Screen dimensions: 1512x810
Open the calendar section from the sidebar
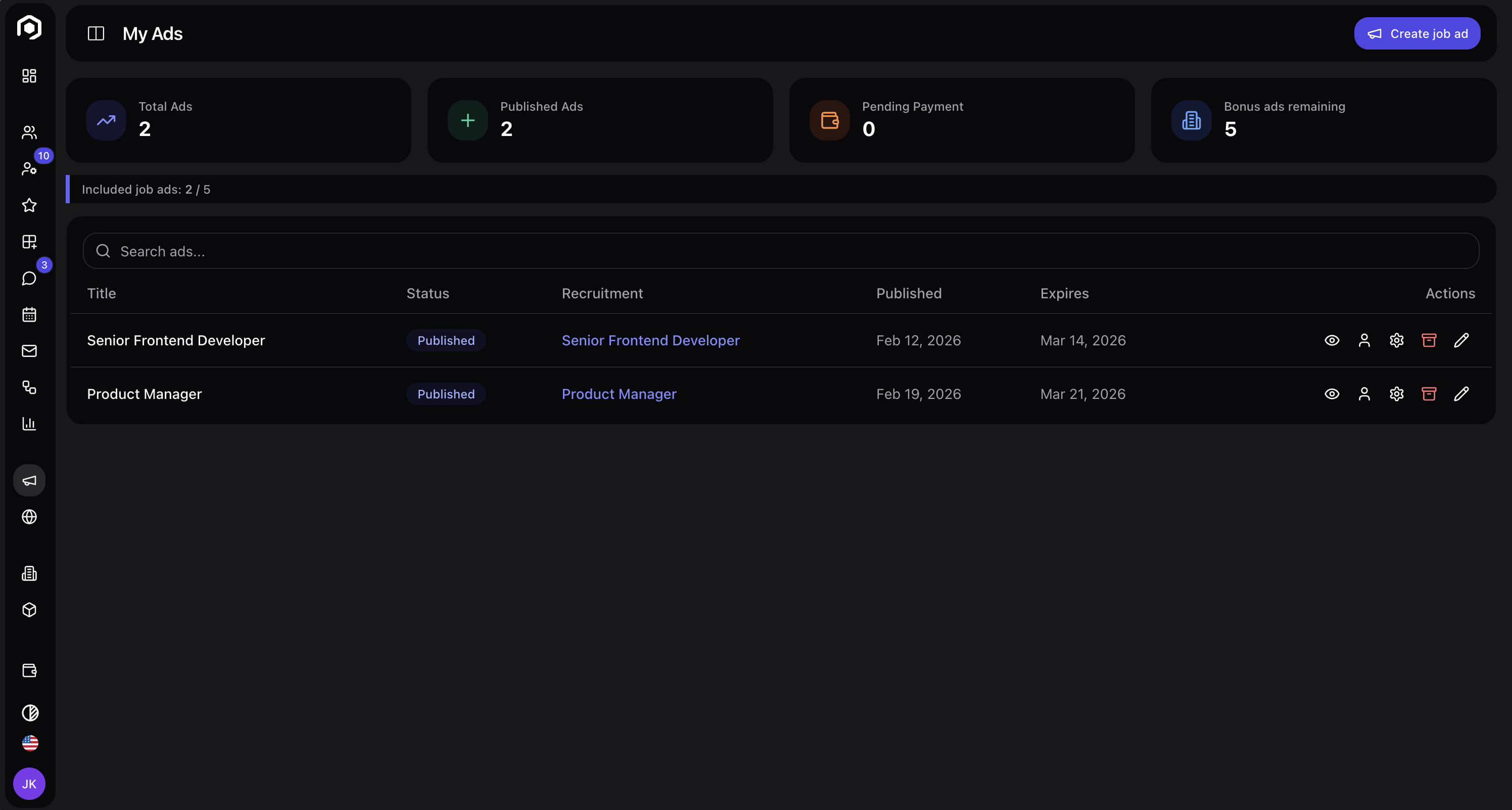click(x=29, y=314)
